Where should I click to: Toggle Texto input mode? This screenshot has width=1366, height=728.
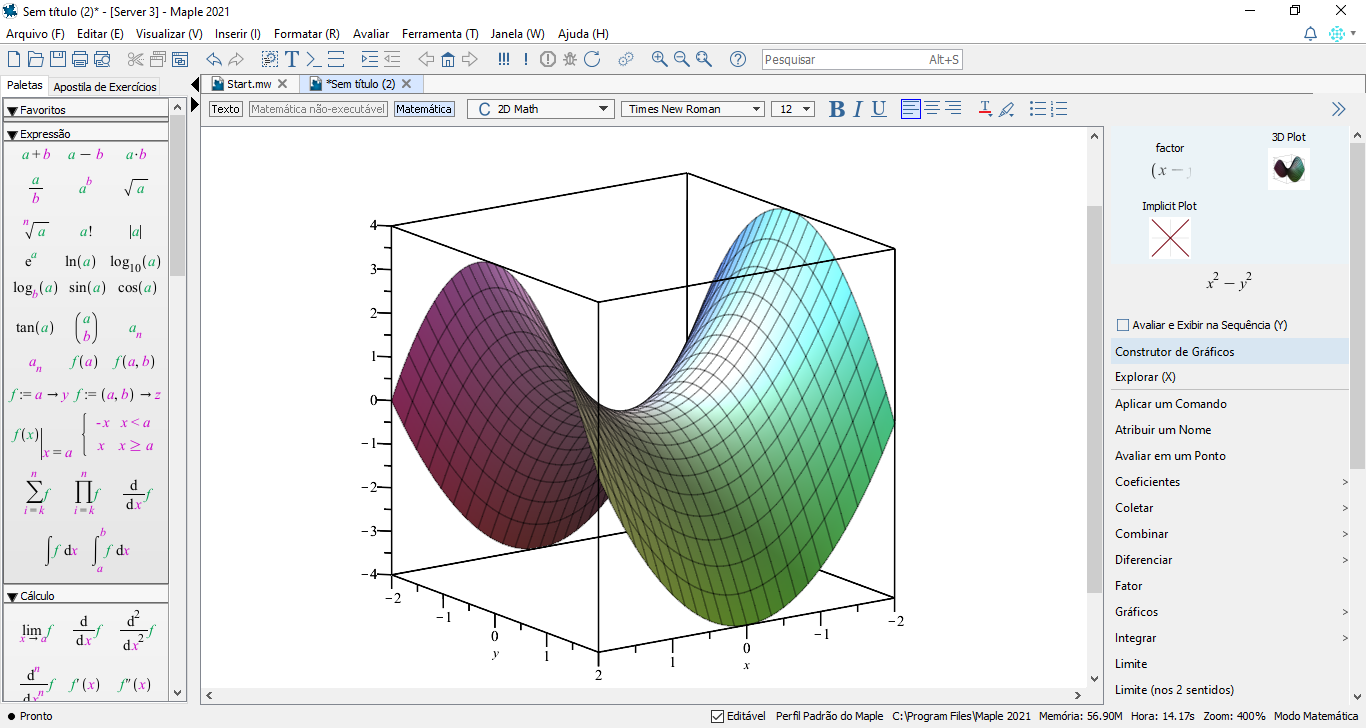[x=226, y=109]
